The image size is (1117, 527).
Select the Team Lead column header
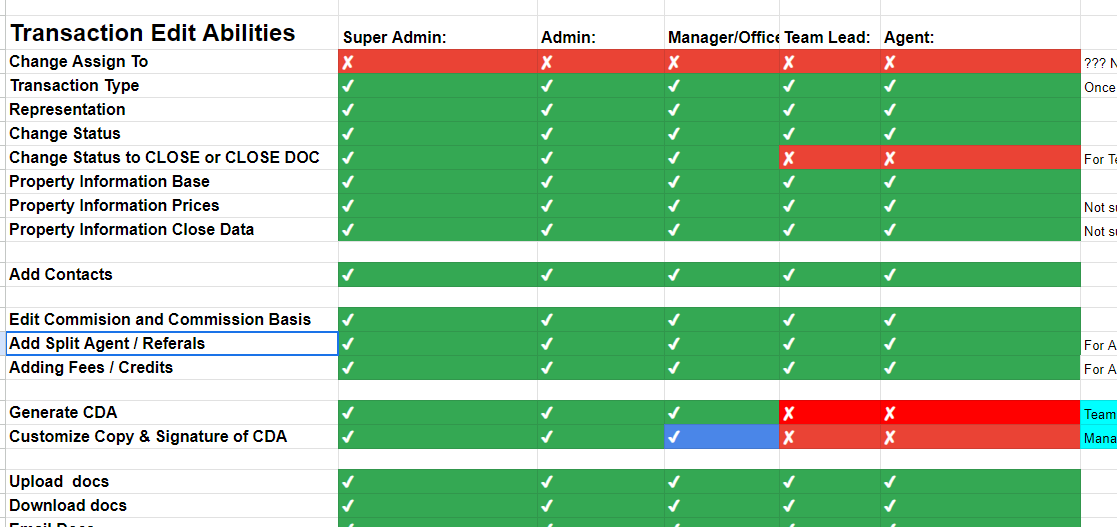point(829,38)
